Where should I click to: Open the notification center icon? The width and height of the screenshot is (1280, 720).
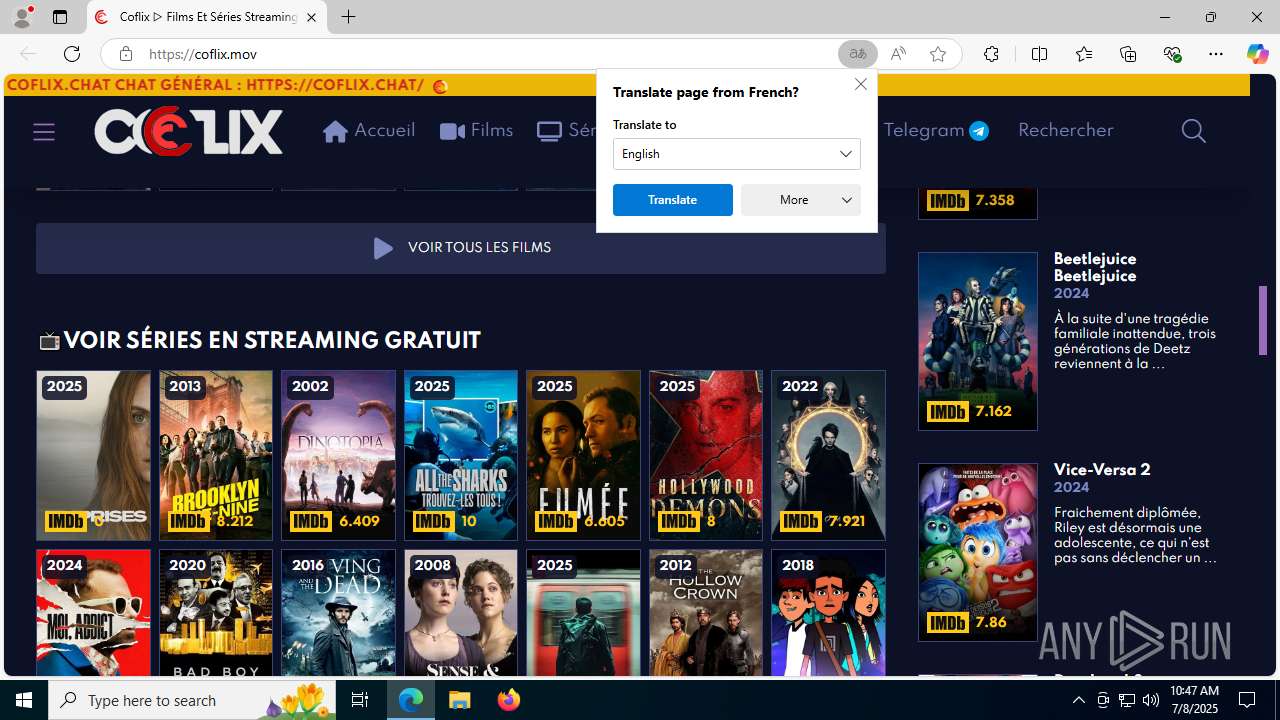(1247, 700)
